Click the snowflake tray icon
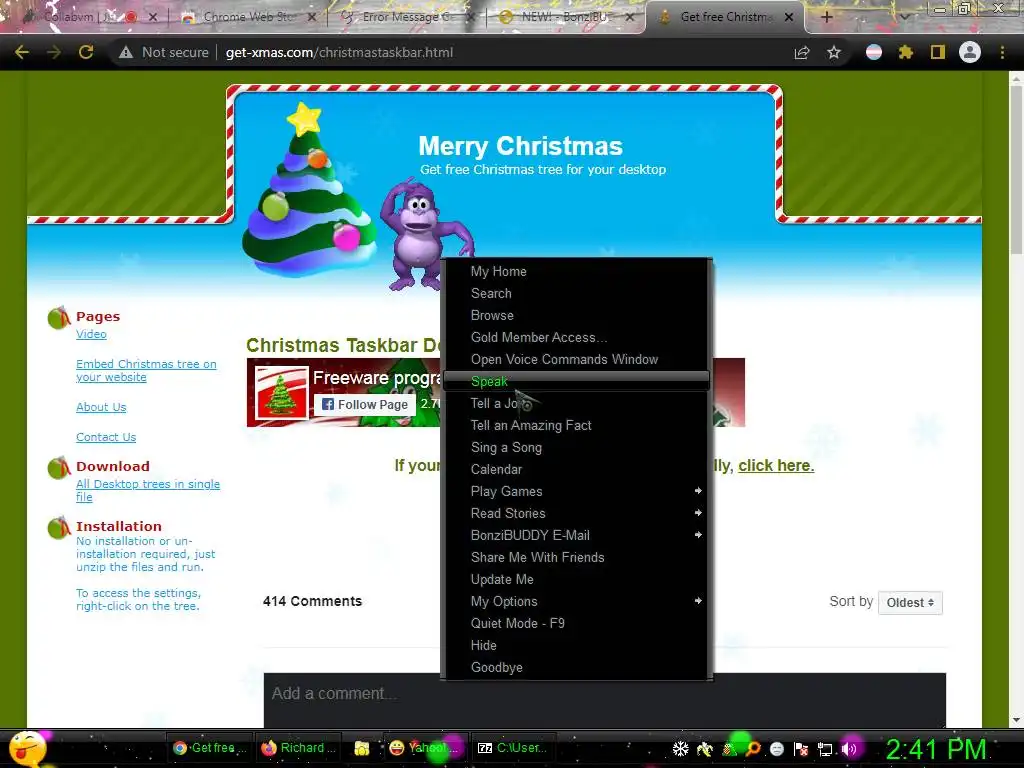This screenshot has width=1024, height=768. point(680,749)
